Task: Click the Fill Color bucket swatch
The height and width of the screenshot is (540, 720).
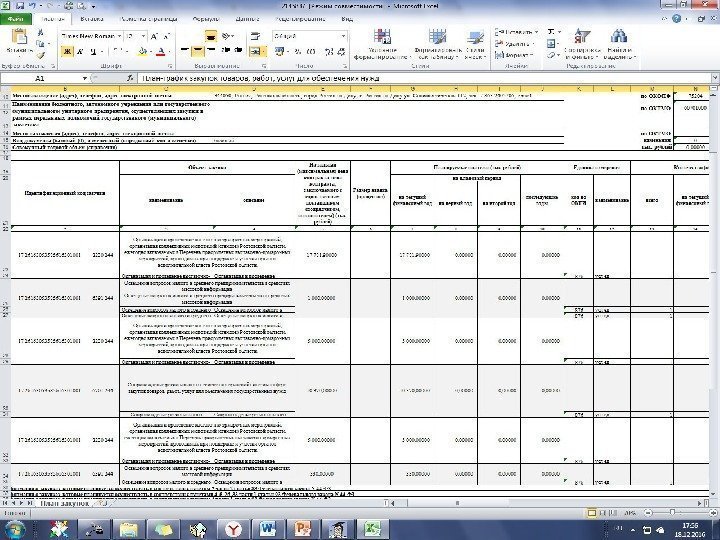Action: click(143, 51)
